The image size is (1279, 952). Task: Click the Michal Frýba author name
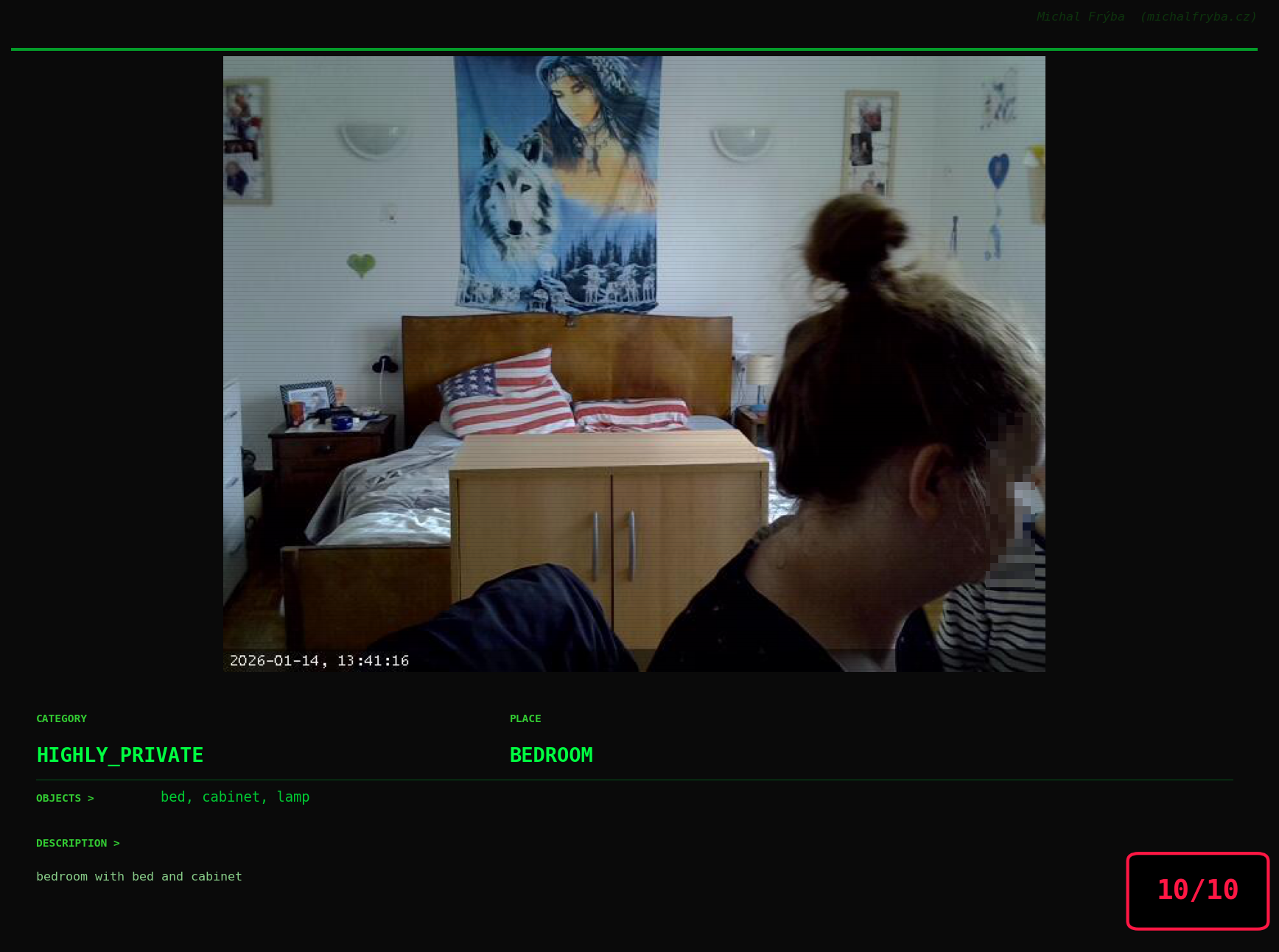coord(1080,16)
